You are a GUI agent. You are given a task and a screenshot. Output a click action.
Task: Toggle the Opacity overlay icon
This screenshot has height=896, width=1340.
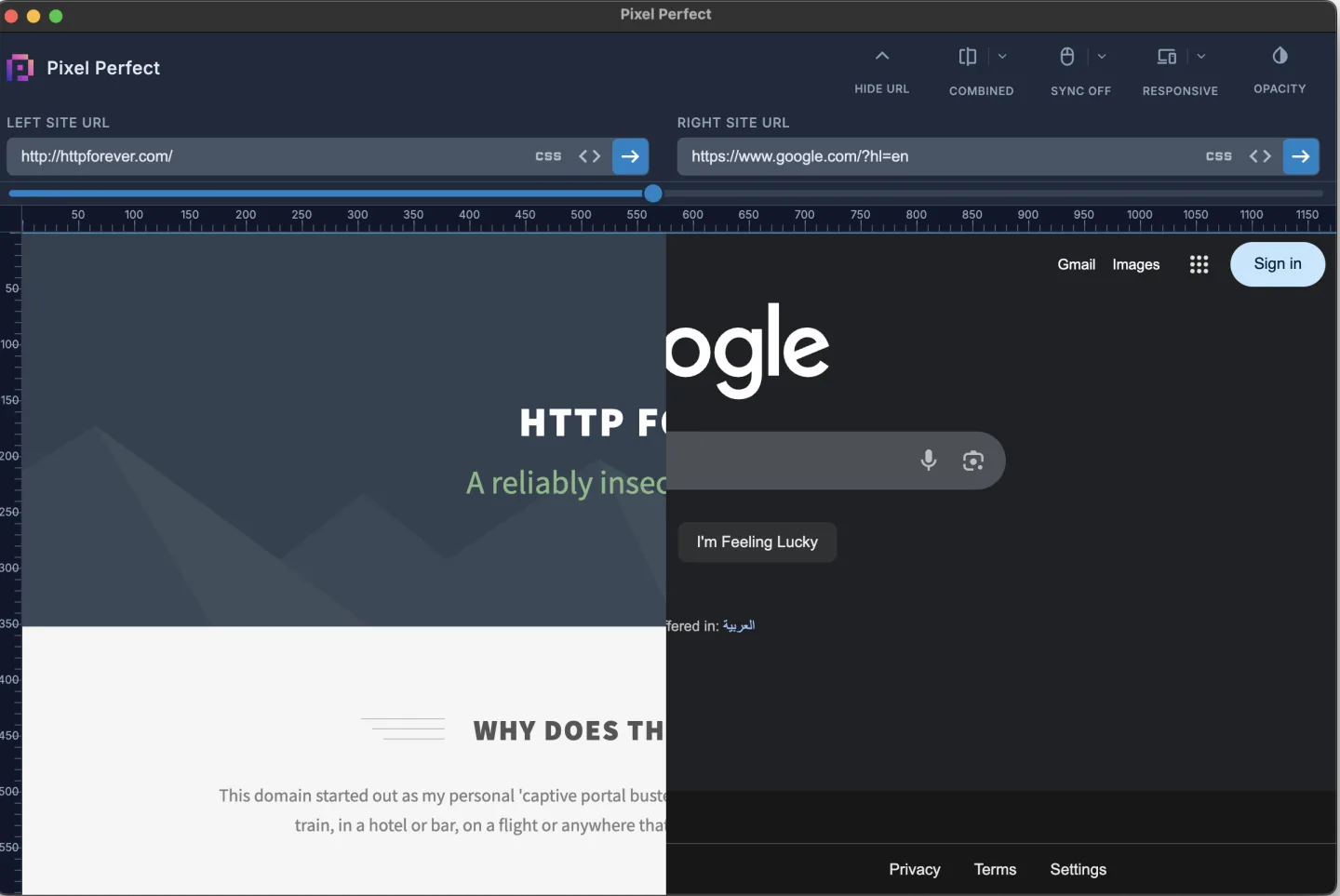1280,56
